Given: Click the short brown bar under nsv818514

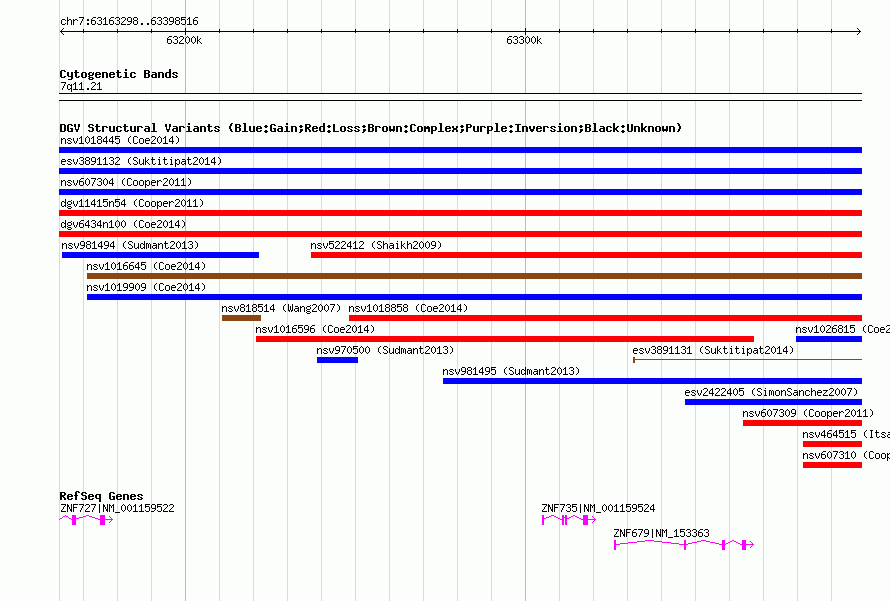Looking at the screenshot, I should point(241,318).
